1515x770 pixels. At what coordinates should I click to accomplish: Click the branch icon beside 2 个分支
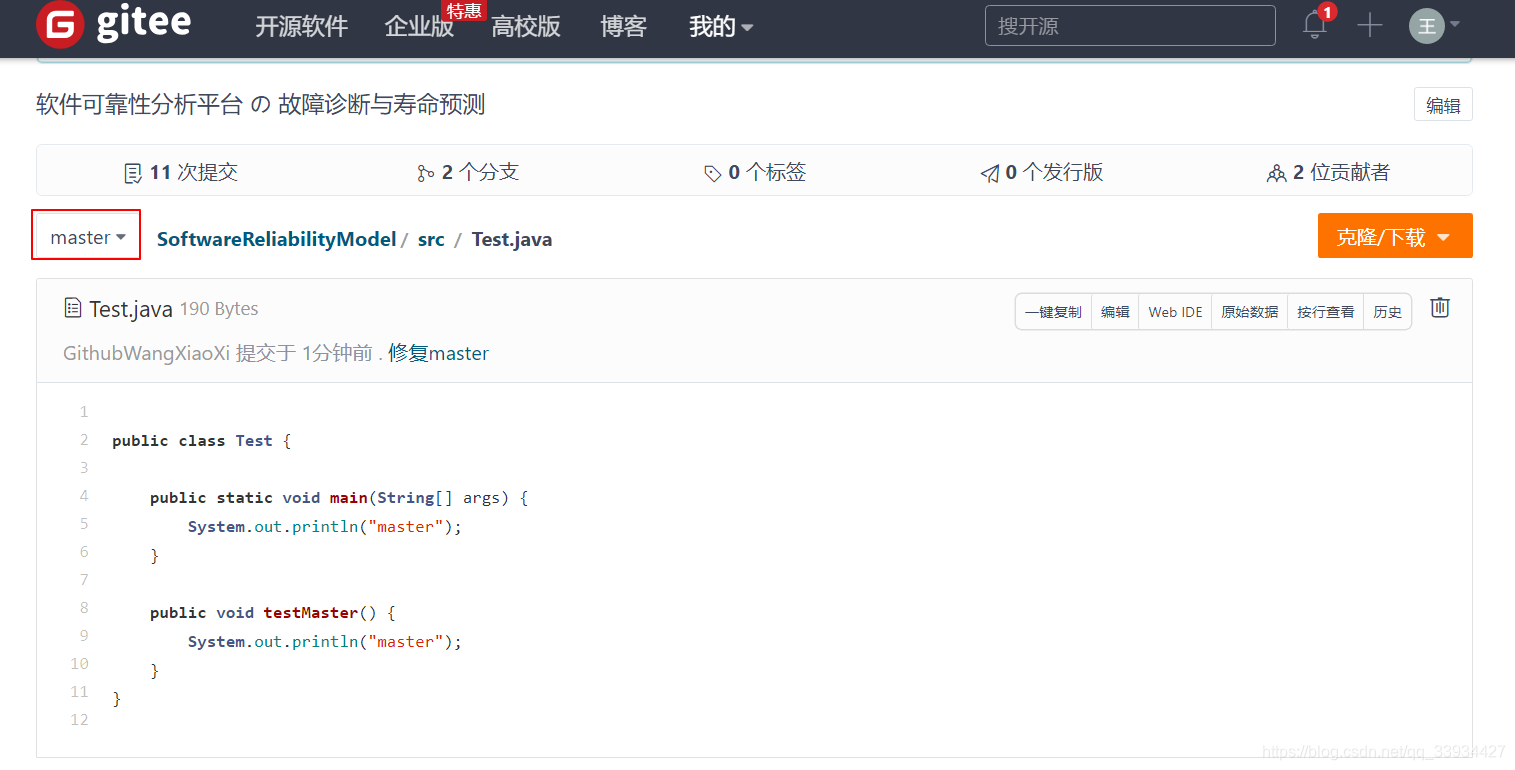pos(426,173)
